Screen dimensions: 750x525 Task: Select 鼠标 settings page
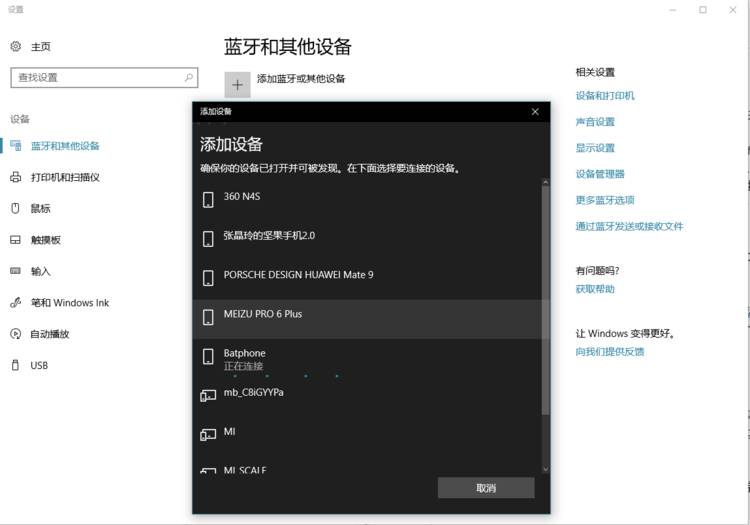pyautogui.click(x=41, y=208)
